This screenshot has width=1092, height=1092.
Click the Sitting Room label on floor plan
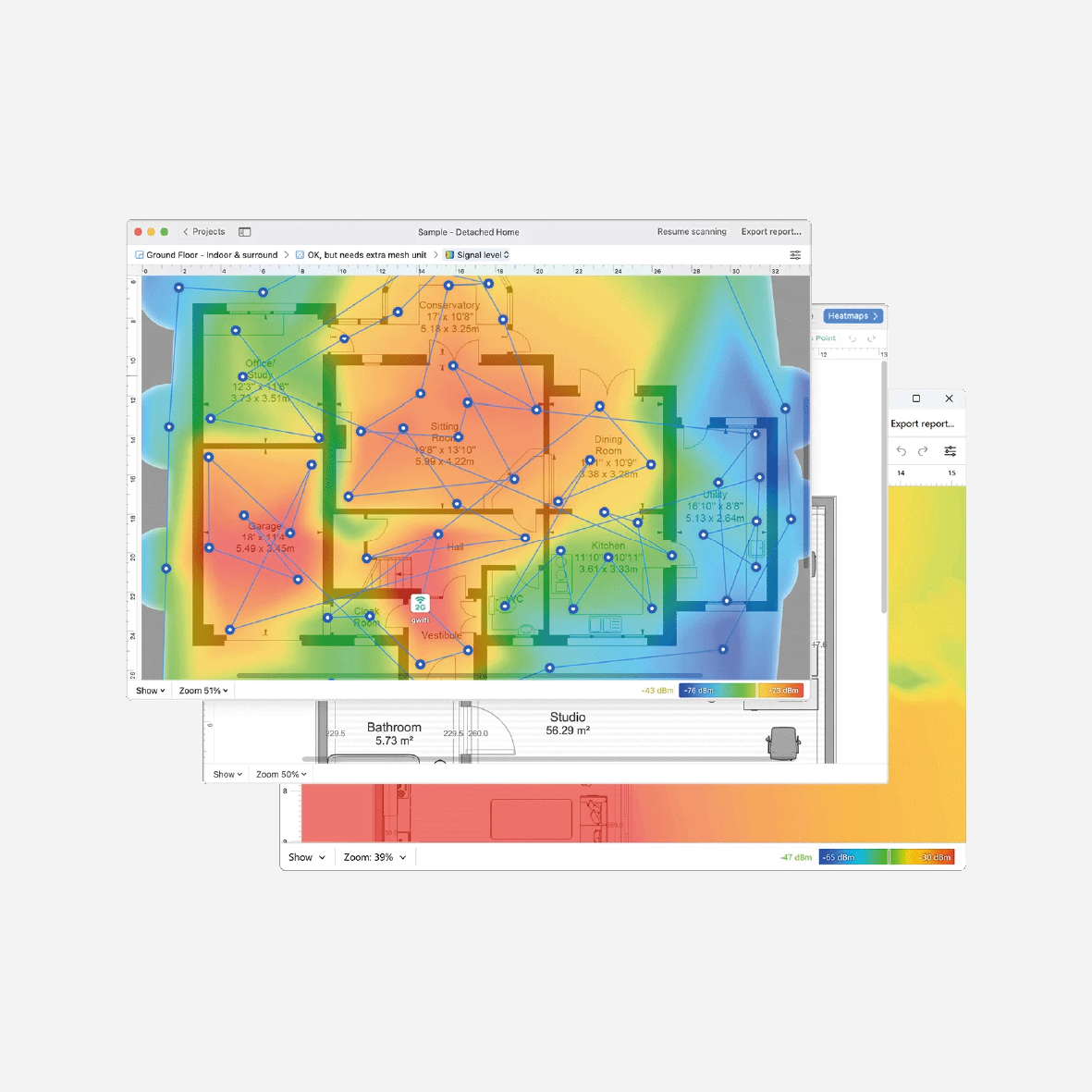point(445,444)
